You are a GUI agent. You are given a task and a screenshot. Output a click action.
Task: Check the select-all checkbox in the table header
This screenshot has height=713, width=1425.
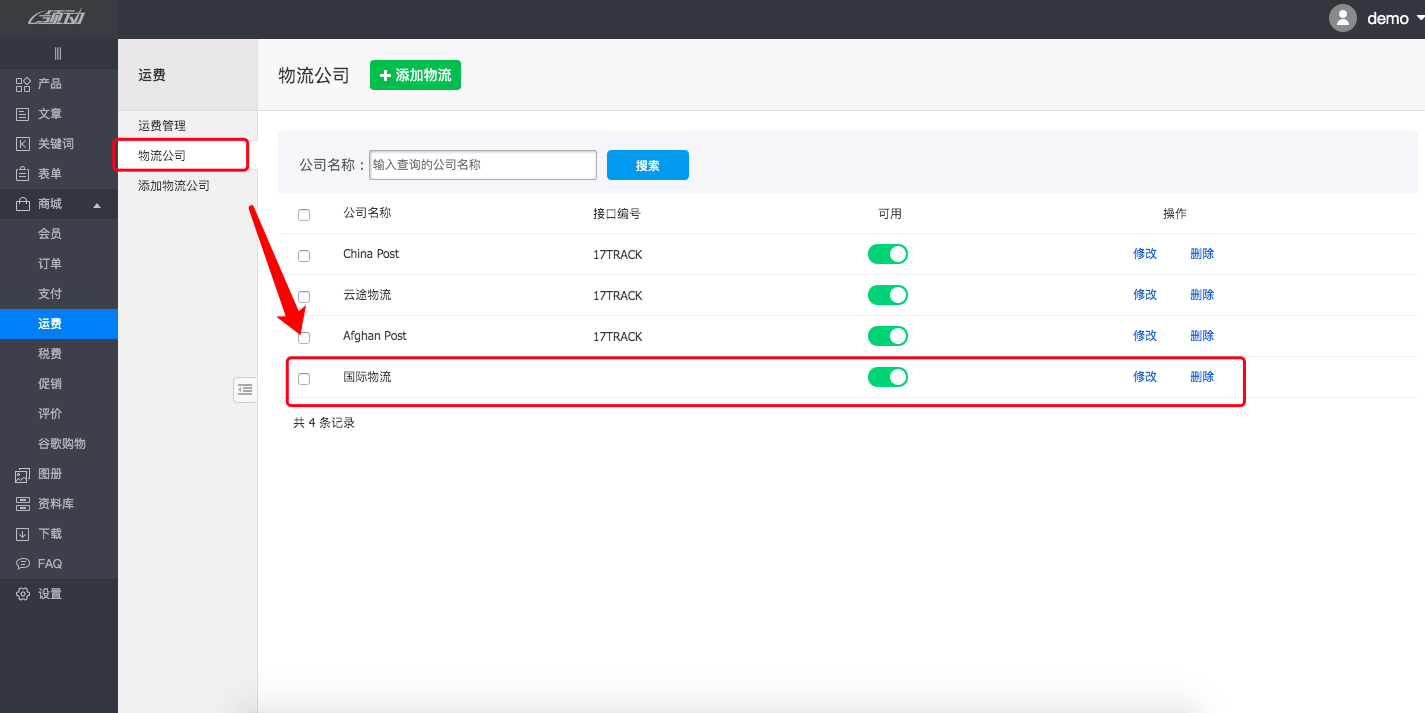(304, 215)
